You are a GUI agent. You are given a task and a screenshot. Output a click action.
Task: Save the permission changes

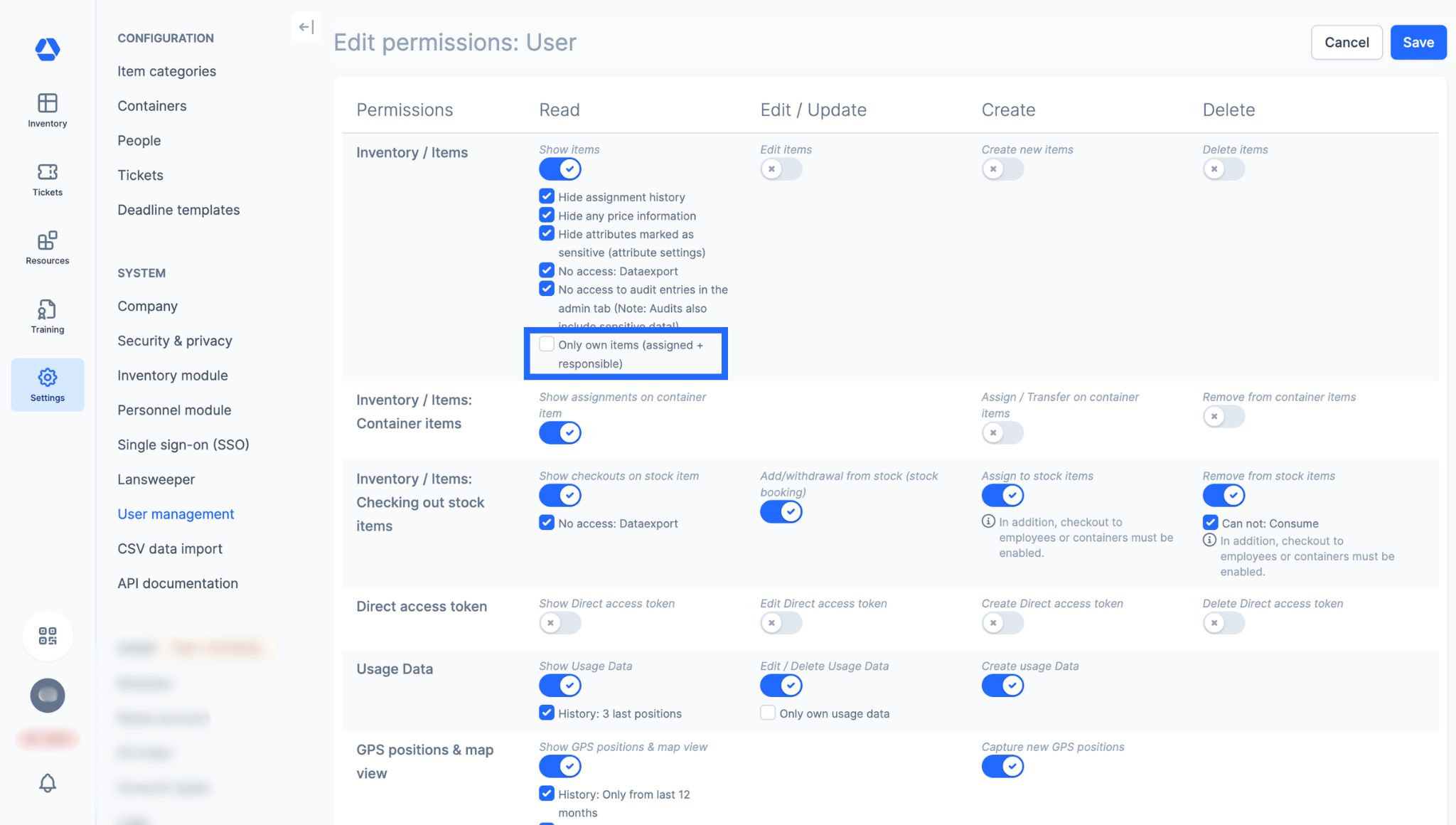click(1418, 43)
